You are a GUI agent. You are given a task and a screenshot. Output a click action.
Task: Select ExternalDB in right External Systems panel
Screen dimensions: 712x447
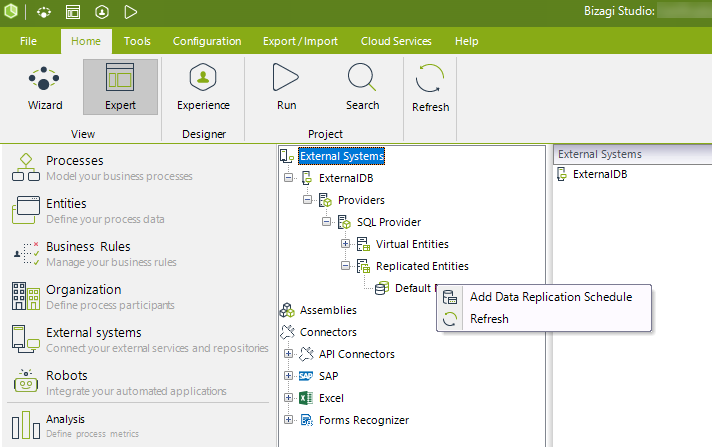(599, 174)
